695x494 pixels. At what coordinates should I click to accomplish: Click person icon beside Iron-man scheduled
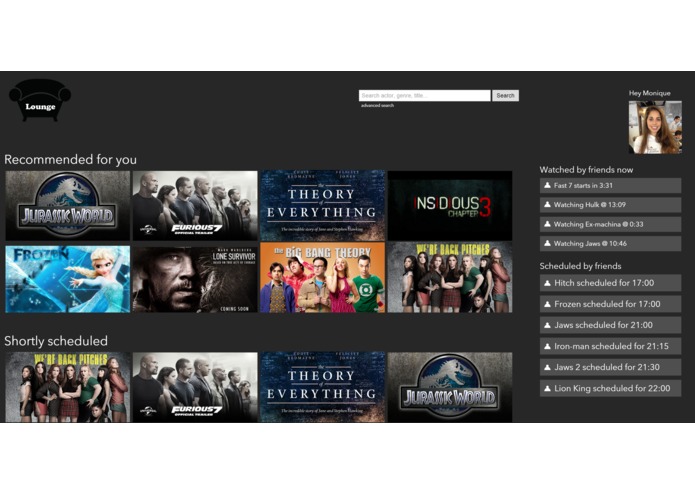click(547, 346)
